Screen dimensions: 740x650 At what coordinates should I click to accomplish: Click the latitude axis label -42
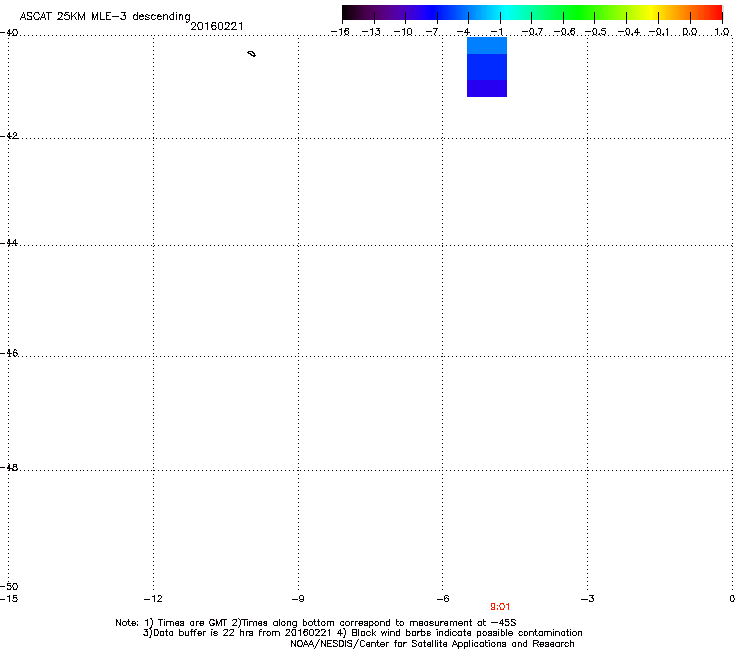pos(9,135)
